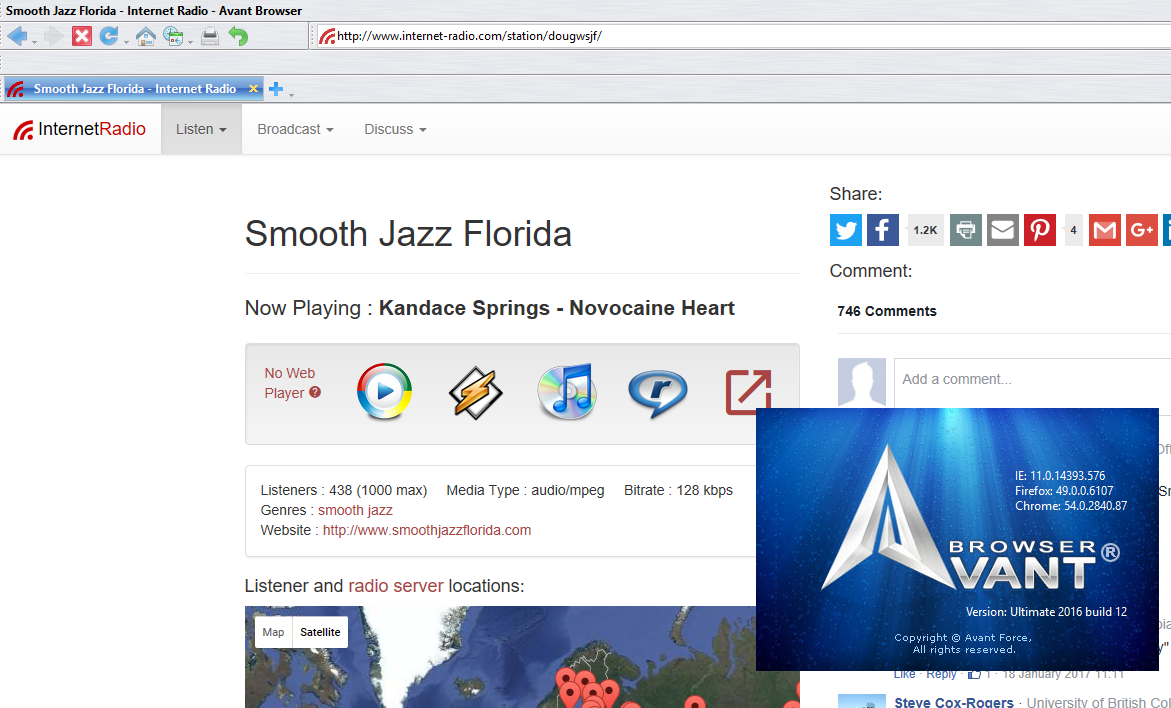Screen dimensions: 1171x708
Task: Click the browser Home icon
Action: pyautogui.click(x=146, y=37)
